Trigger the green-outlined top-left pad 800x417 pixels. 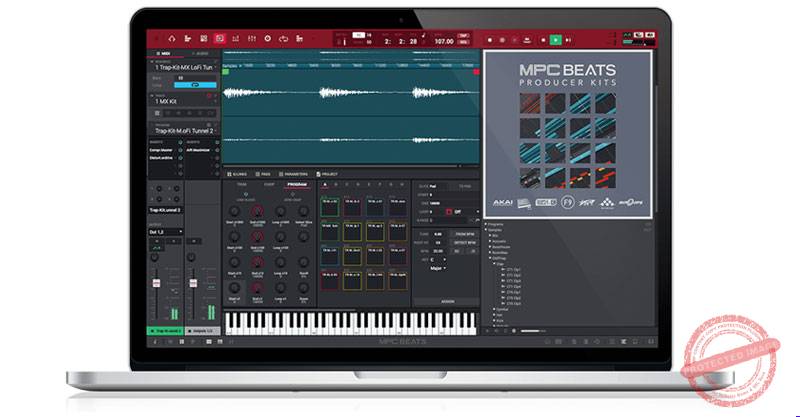[330, 207]
